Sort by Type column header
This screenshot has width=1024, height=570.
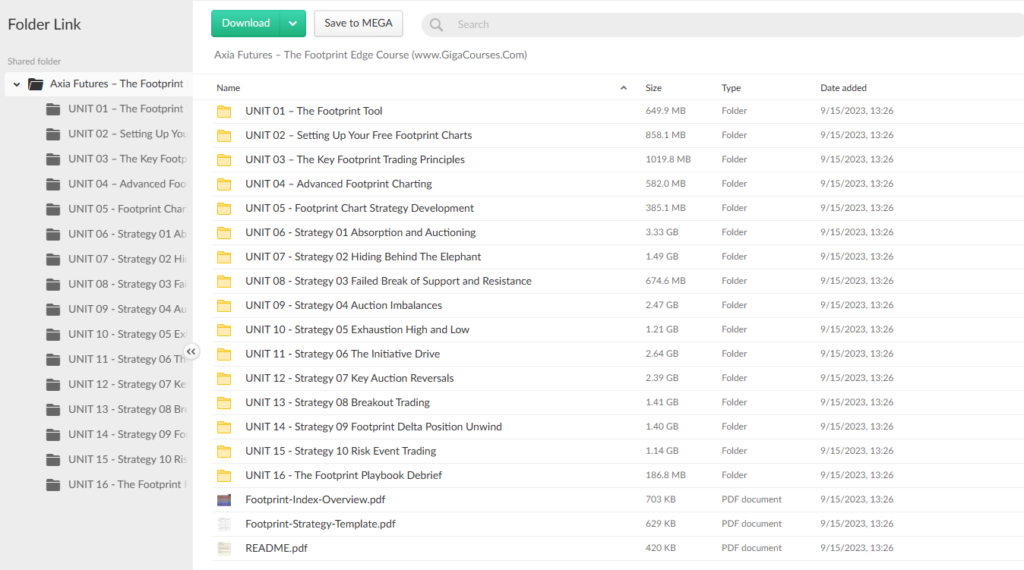(x=731, y=87)
